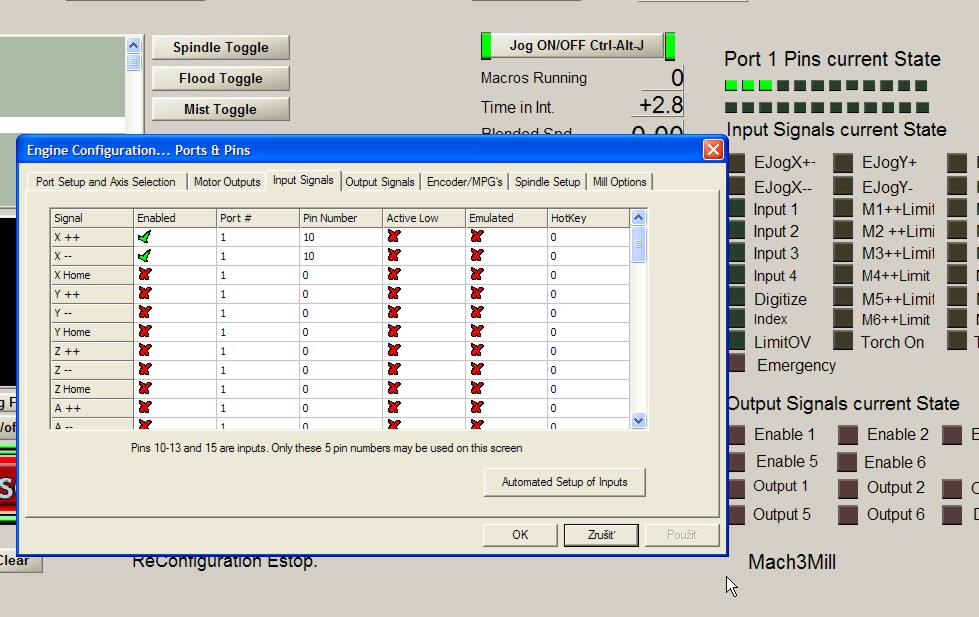Click the Emergency input signal LED
This screenshot has height=617, width=979.
pos(737,364)
